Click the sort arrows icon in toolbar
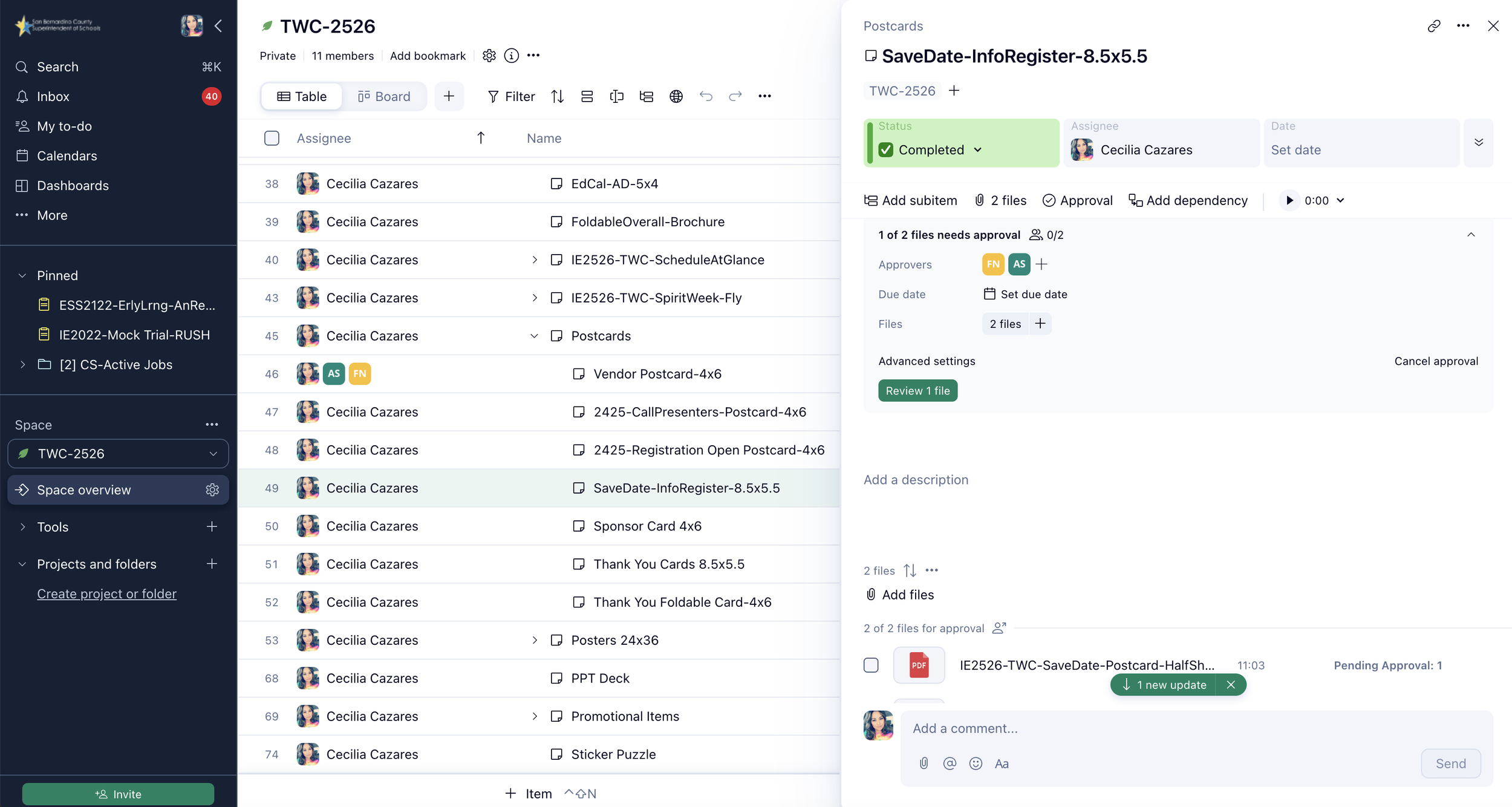Image resolution: width=1512 pixels, height=807 pixels. 557,96
